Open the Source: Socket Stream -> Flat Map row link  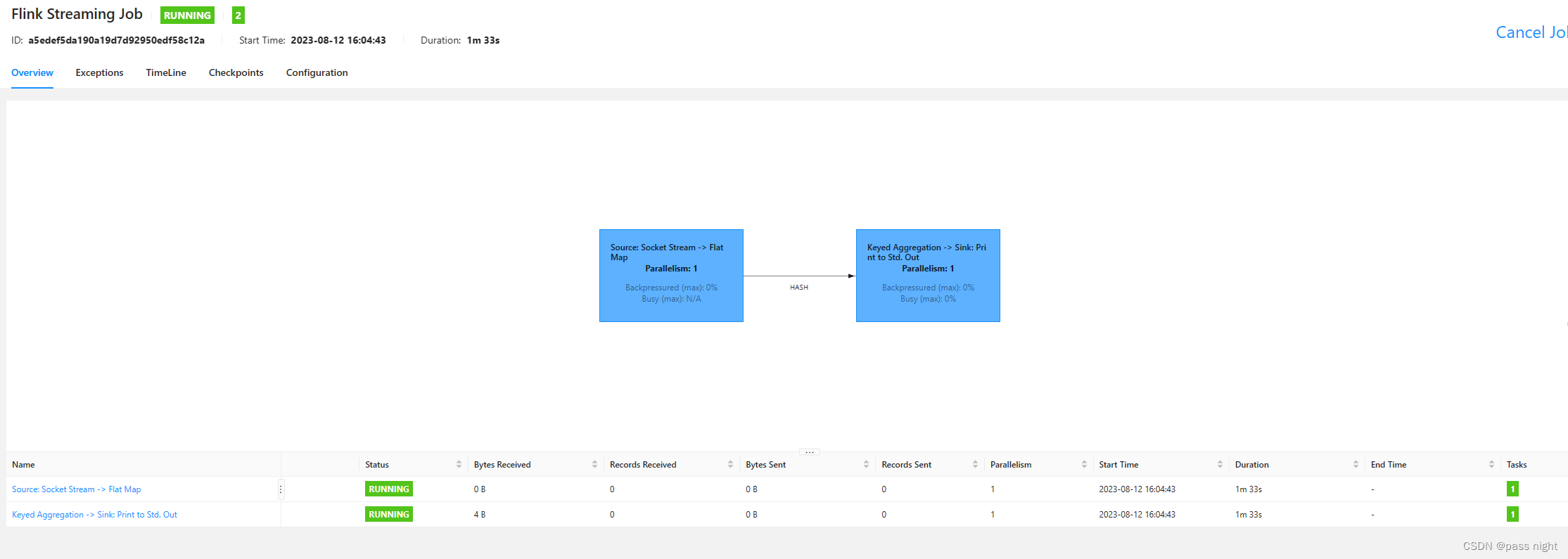[x=76, y=489]
